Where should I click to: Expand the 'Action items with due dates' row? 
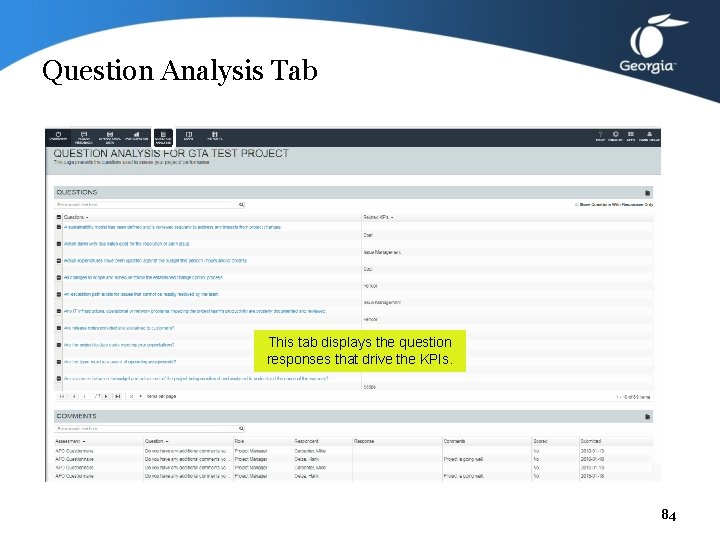(x=59, y=244)
